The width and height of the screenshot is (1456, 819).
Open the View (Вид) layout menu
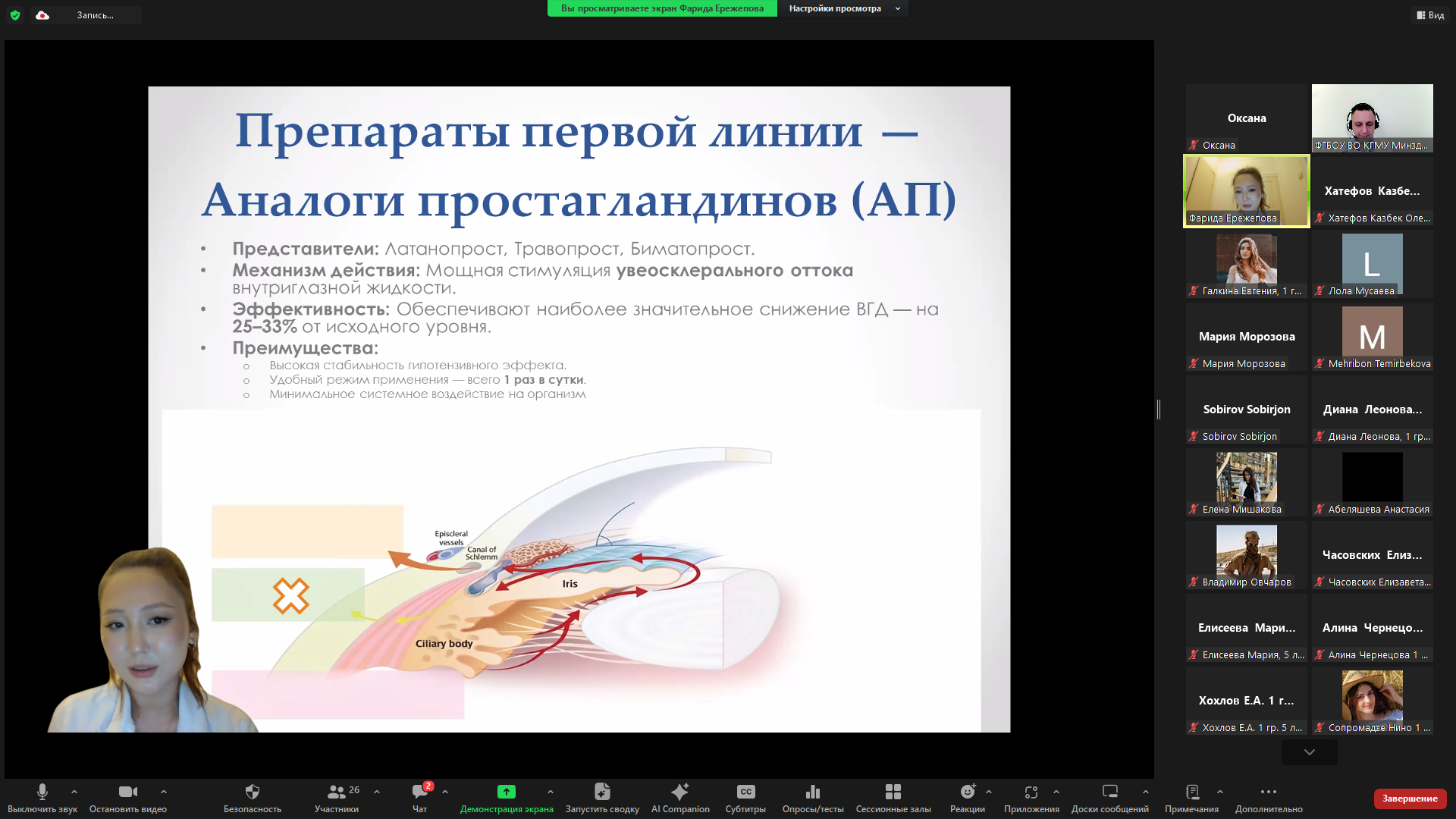click(x=1430, y=15)
